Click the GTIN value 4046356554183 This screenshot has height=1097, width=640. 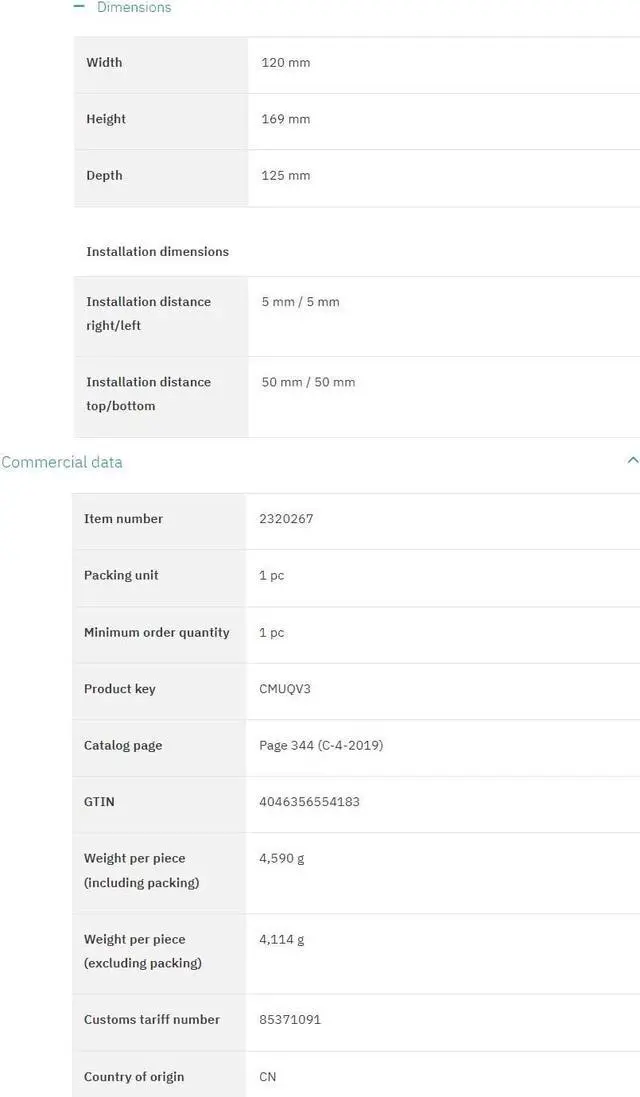(x=309, y=802)
